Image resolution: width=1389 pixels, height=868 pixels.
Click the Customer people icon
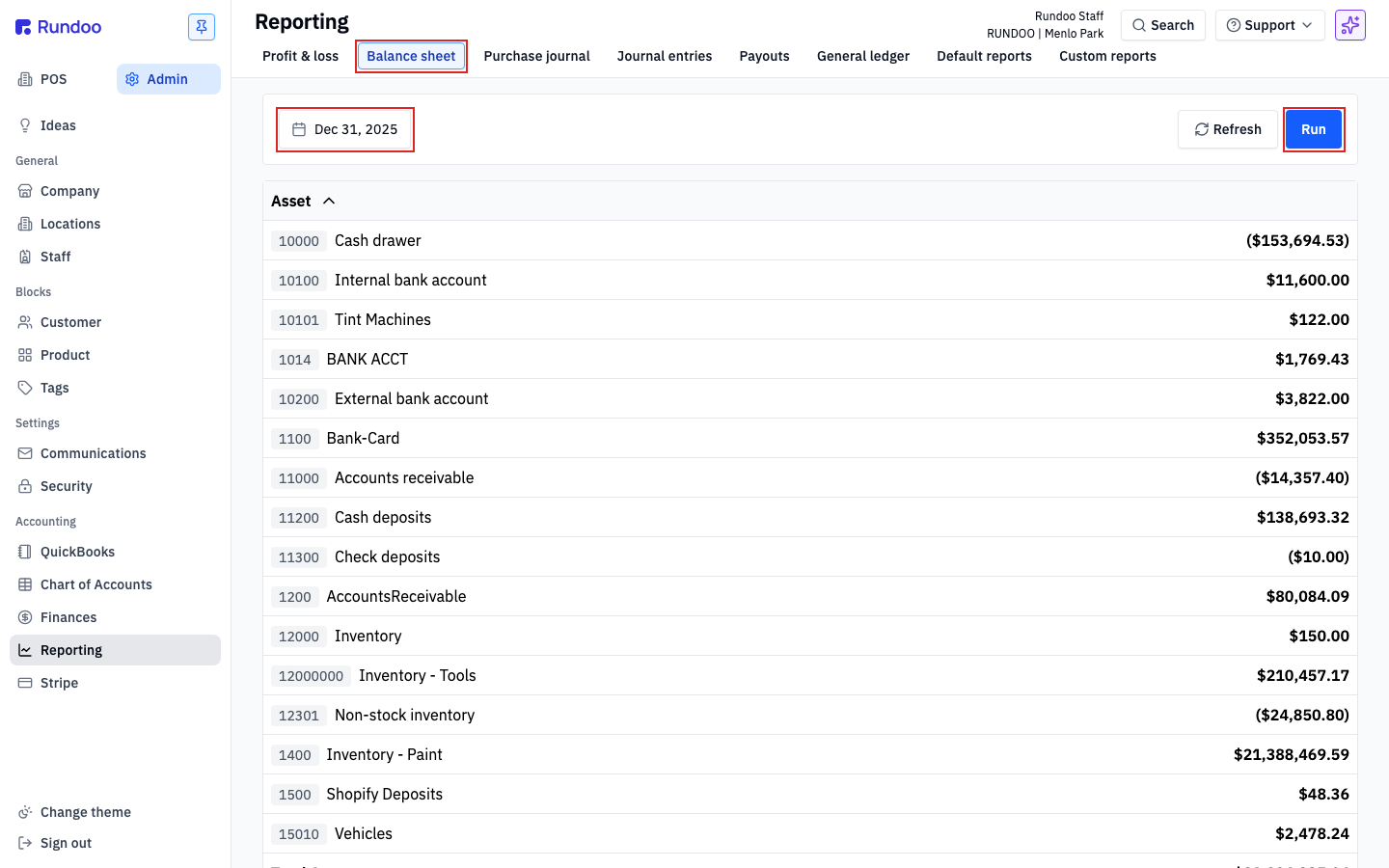click(x=25, y=322)
